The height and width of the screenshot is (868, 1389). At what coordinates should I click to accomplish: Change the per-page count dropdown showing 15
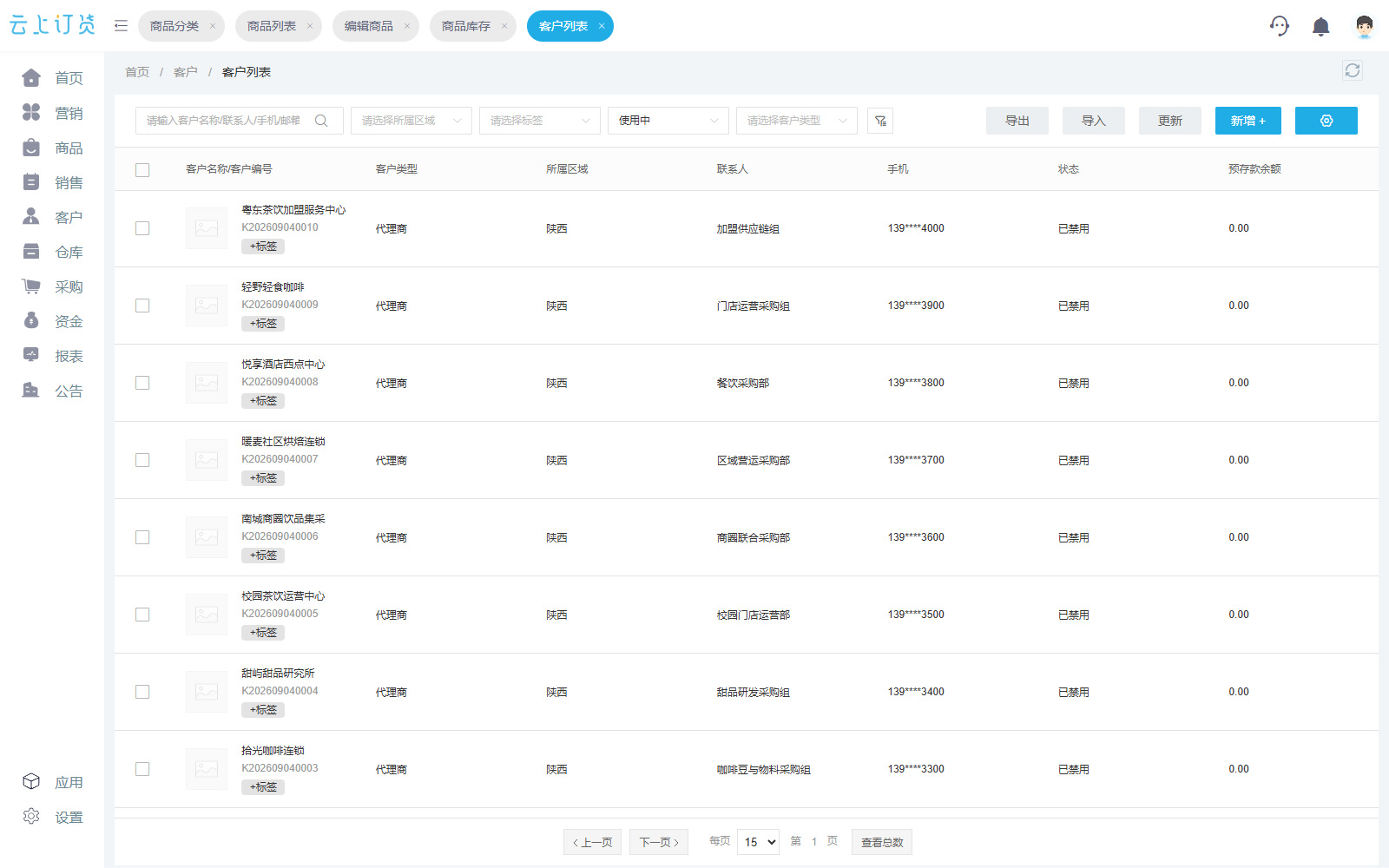(758, 842)
